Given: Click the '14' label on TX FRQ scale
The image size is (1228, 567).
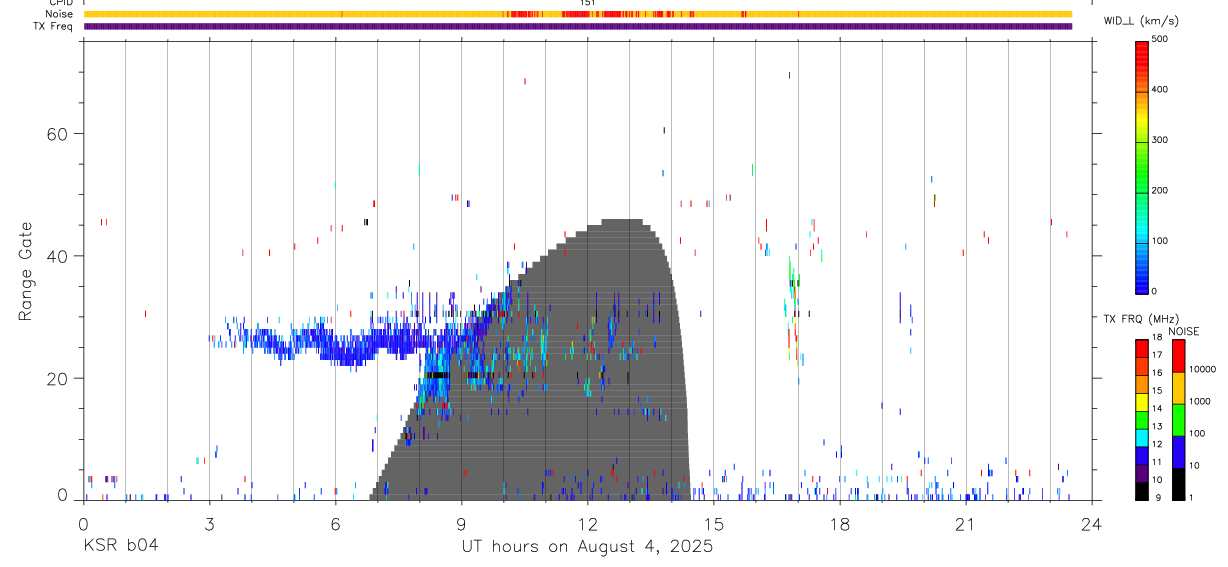Looking at the screenshot, I should point(1157,409).
